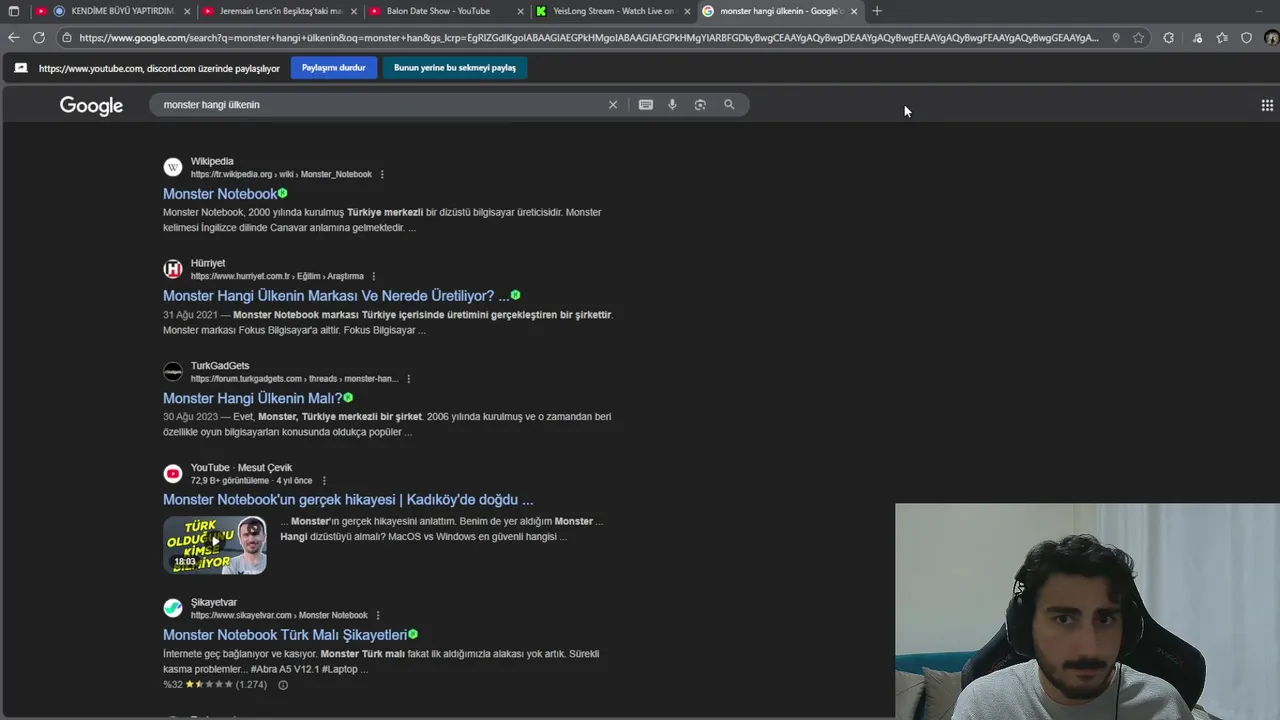The height and width of the screenshot is (720, 1280).
Task: Add page to favorites with star icon
Action: [x=1138, y=38]
